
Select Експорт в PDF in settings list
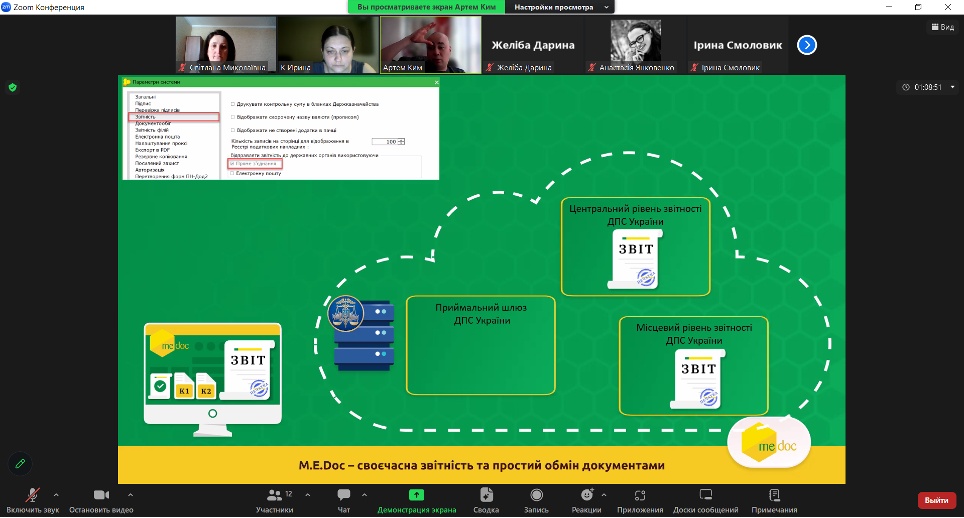tap(152, 150)
